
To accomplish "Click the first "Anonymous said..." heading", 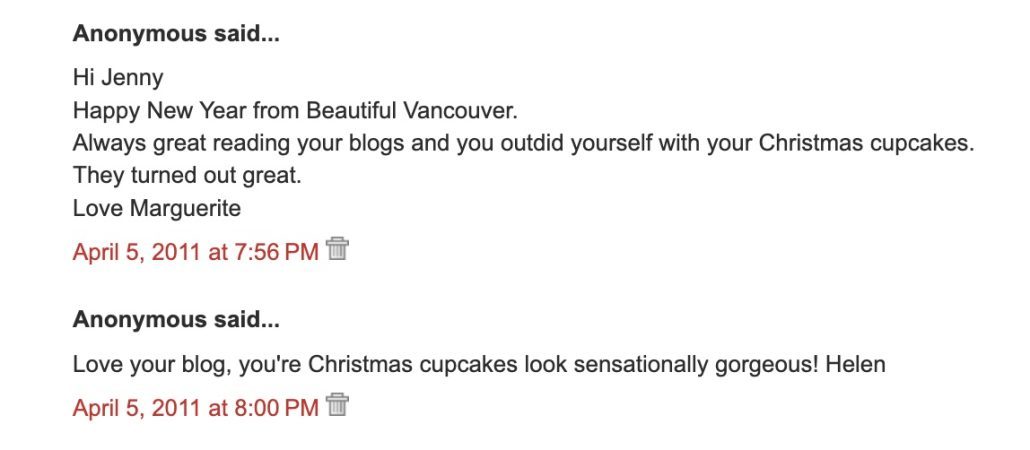I will point(176,34).
